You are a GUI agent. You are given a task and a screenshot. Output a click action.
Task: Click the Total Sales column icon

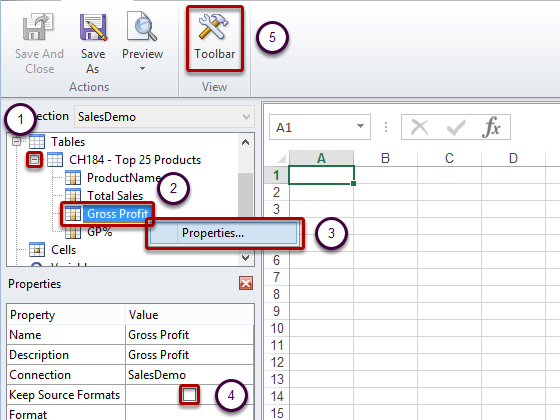point(73,195)
